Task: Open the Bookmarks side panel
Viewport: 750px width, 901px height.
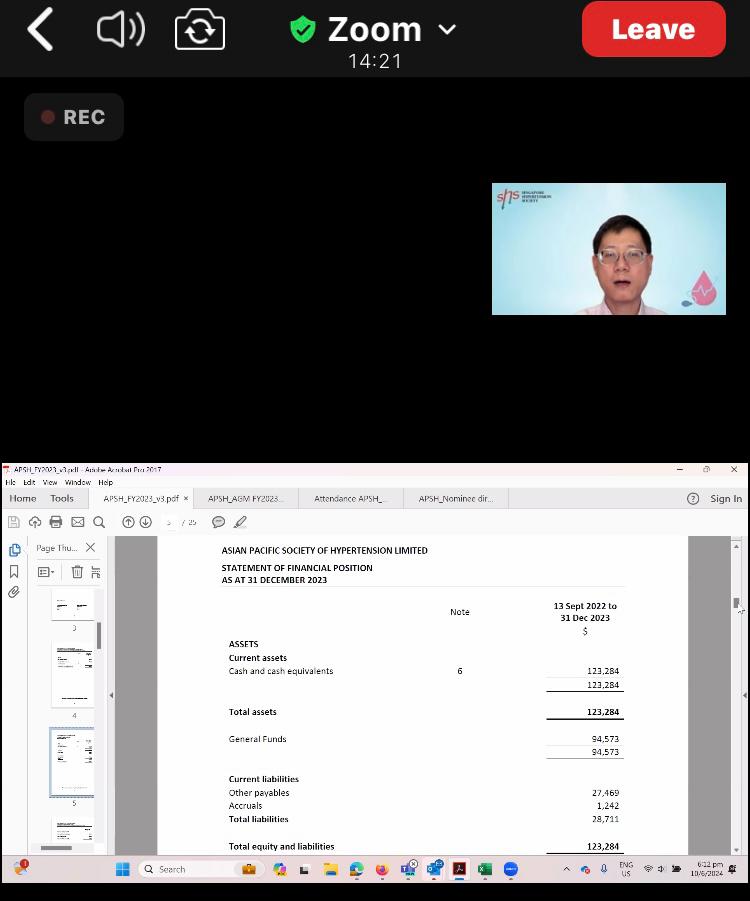Action: tap(14, 571)
